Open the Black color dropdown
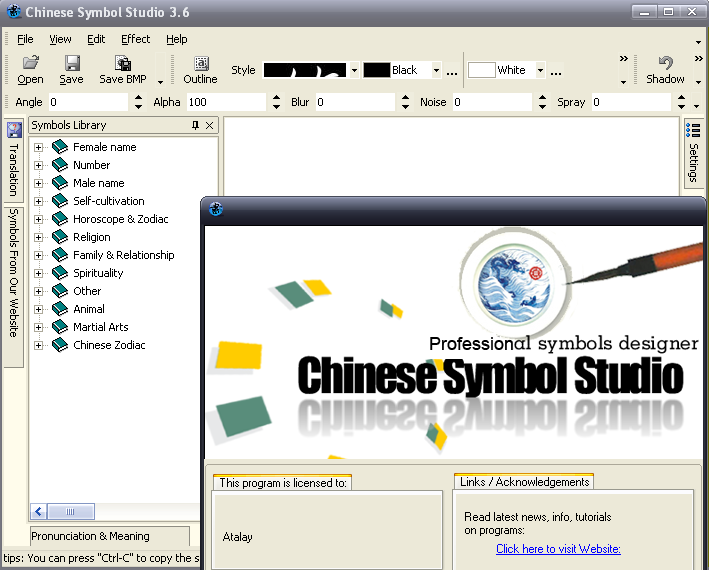The image size is (709, 570). tap(436, 70)
